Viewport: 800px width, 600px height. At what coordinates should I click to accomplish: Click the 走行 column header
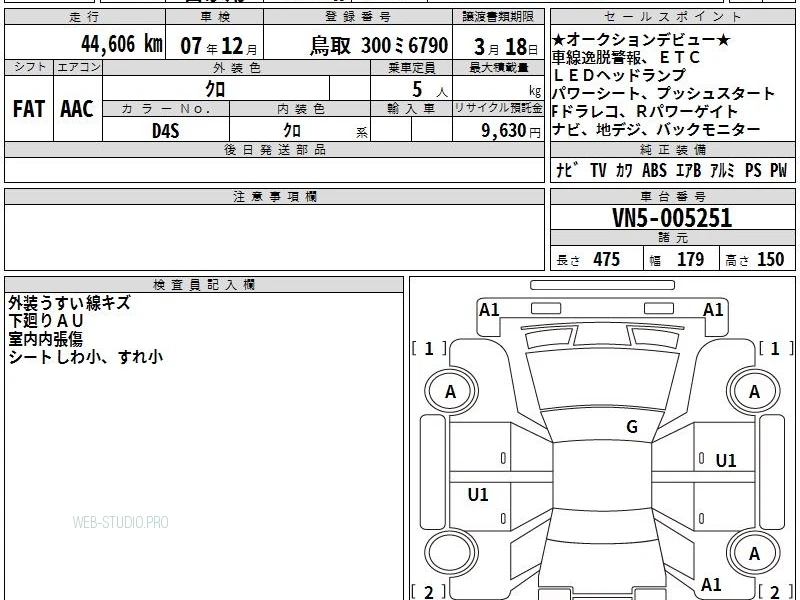[x=85, y=17]
